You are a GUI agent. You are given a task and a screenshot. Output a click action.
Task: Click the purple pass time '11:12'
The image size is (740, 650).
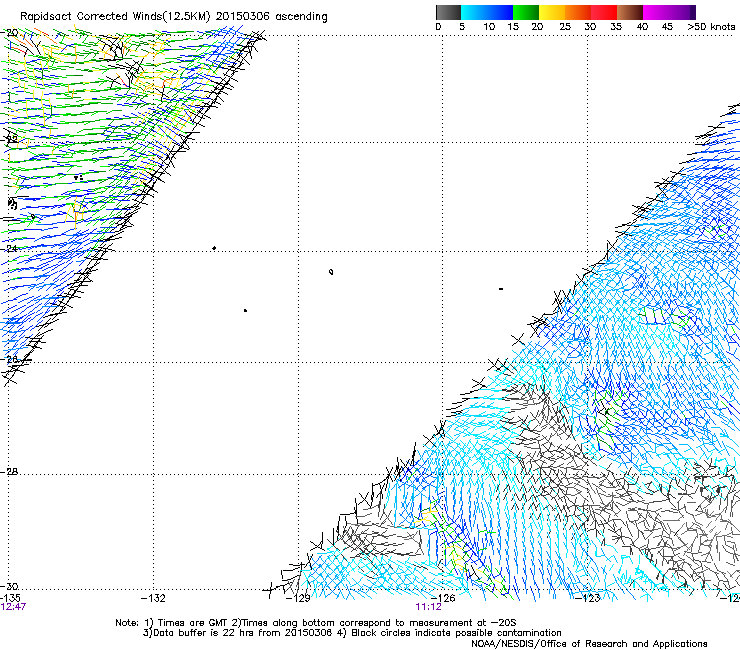click(429, 607)
